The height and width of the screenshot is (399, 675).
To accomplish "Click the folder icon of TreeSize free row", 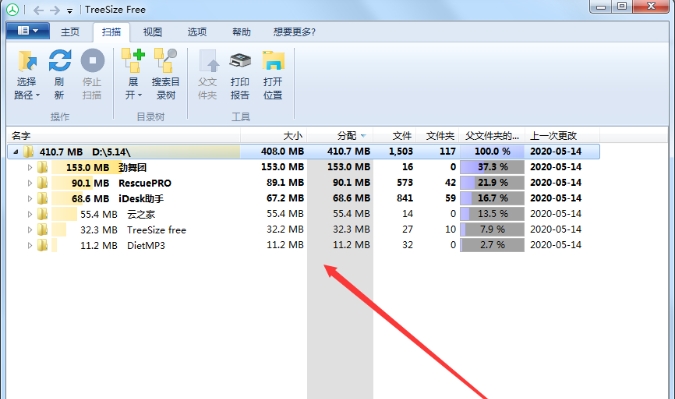I will pyautogui.click(x=42, y=230).
